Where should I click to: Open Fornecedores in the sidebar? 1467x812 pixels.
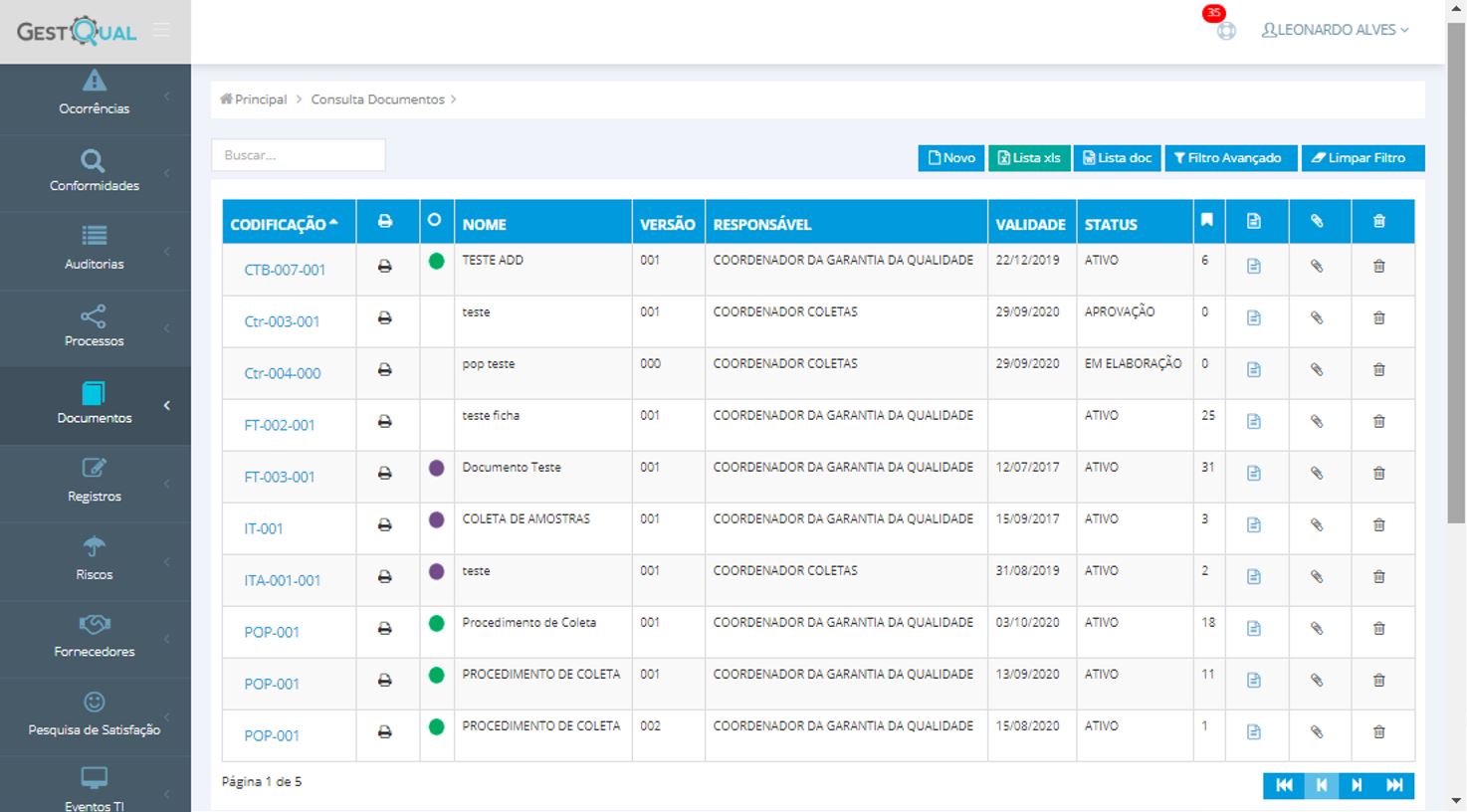point(95,638)
